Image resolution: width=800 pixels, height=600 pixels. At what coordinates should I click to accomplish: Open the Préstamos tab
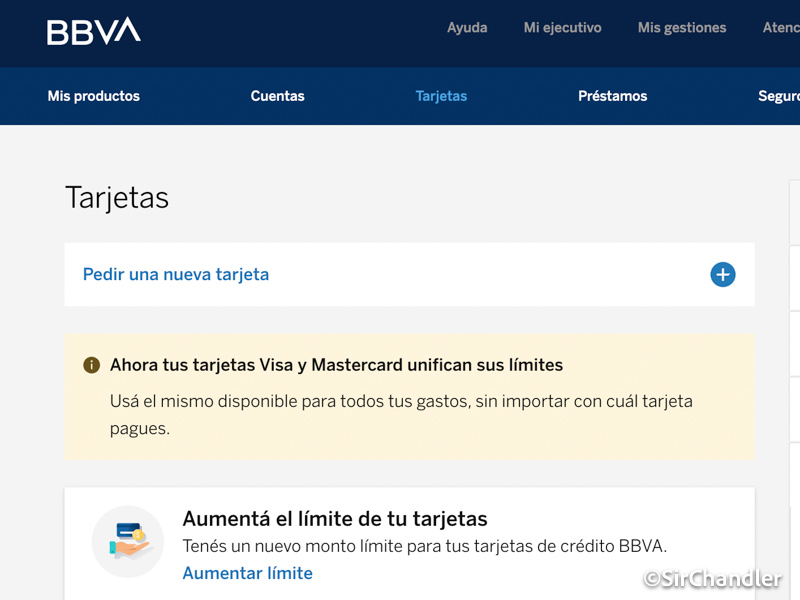click(x=612, y=96)
